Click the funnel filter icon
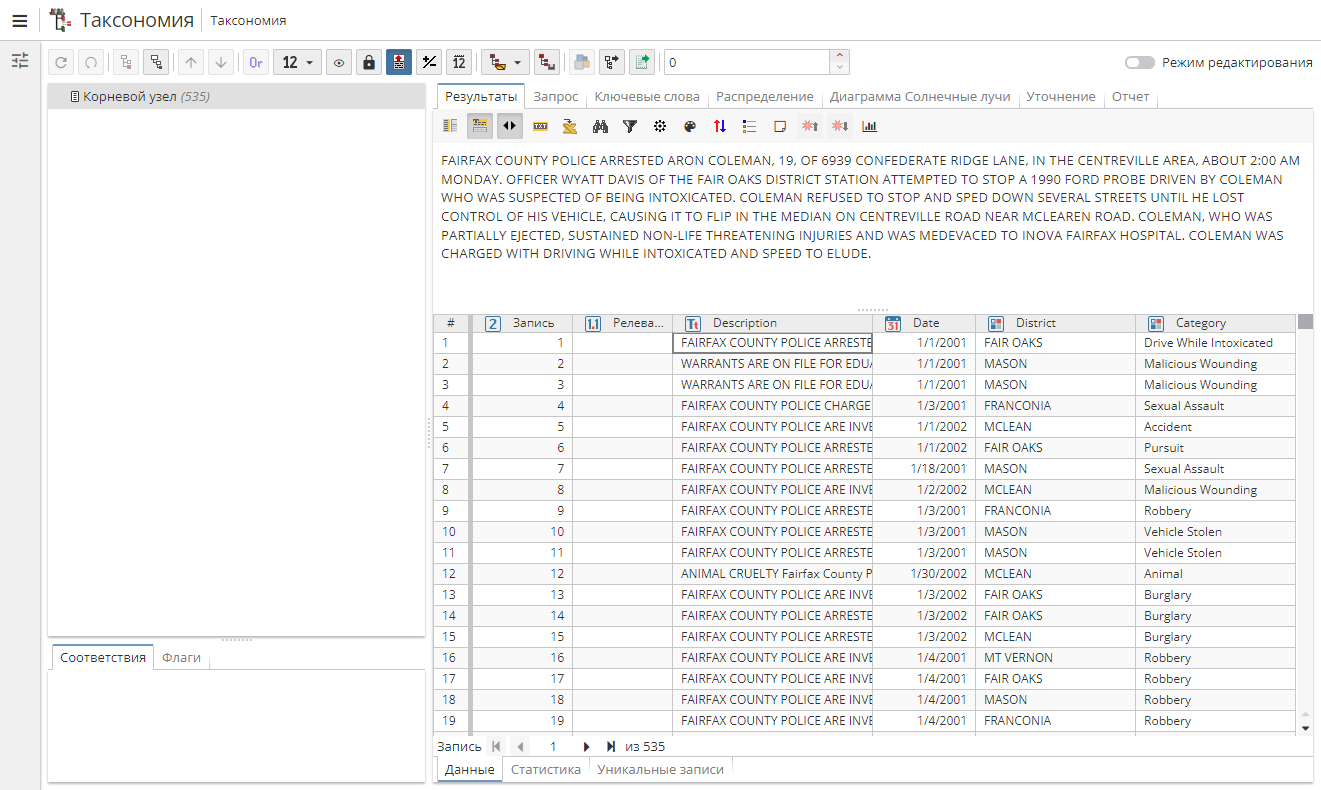Image resolution: width=1321 pixels, height=790 pixels. coord(630,126)
